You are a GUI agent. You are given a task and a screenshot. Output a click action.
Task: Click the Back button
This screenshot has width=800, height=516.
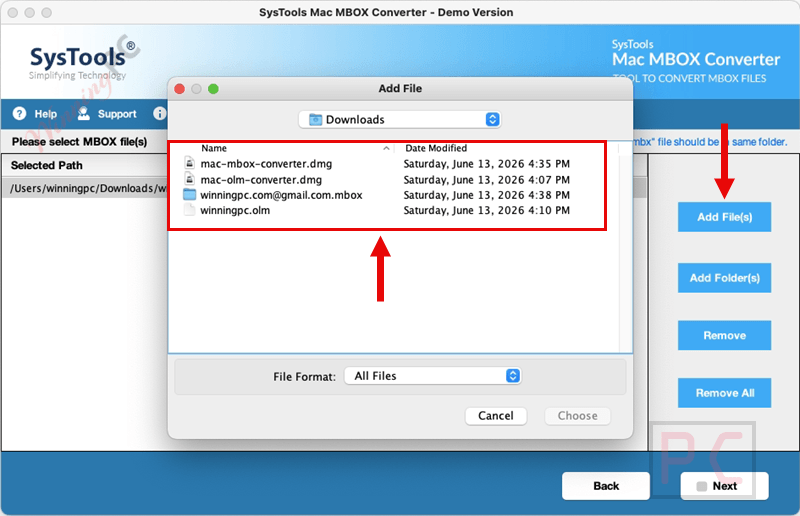click(606, 486)
